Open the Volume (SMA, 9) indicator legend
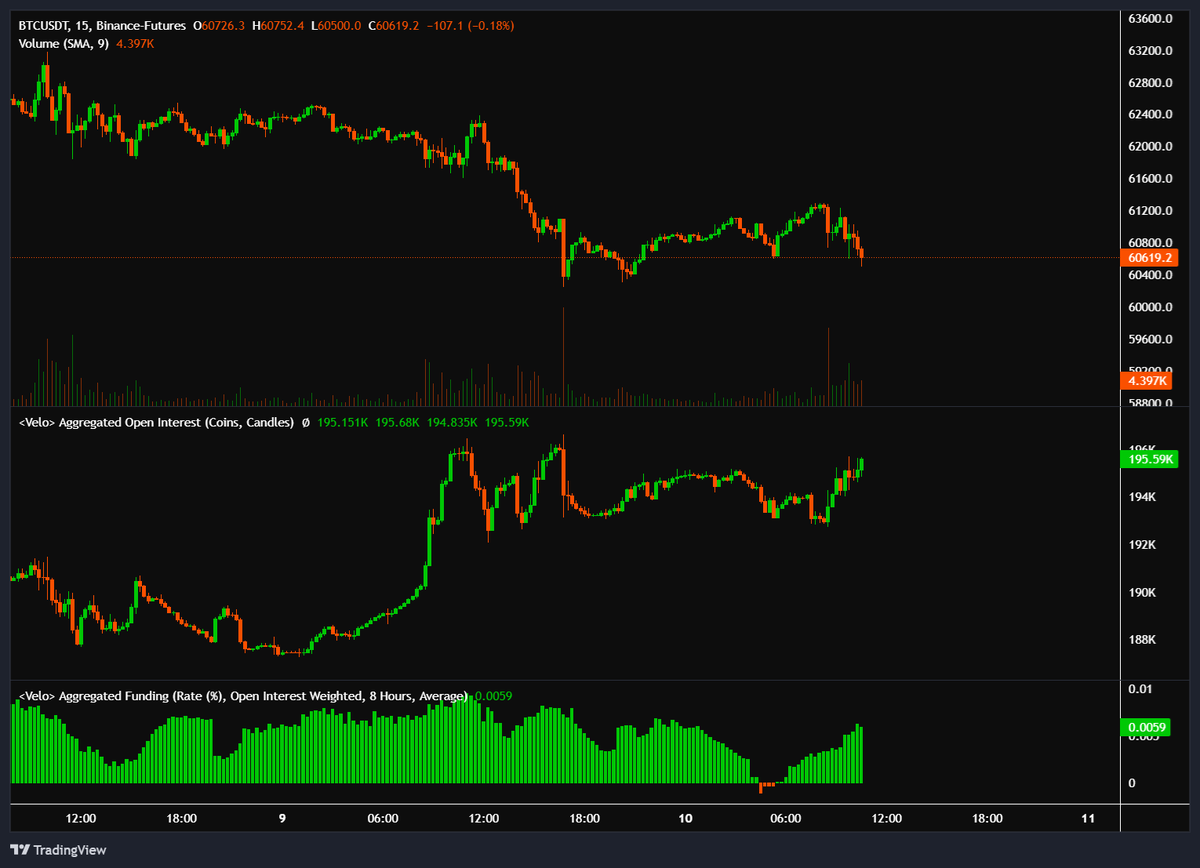This screenshot has height=868, width=1200. point(66,43)
